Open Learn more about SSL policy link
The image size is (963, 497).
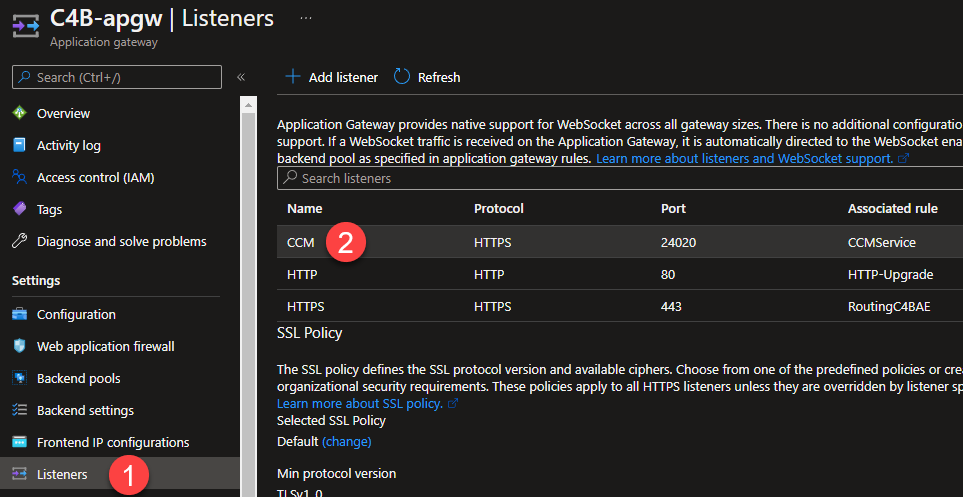click(360, 404)
